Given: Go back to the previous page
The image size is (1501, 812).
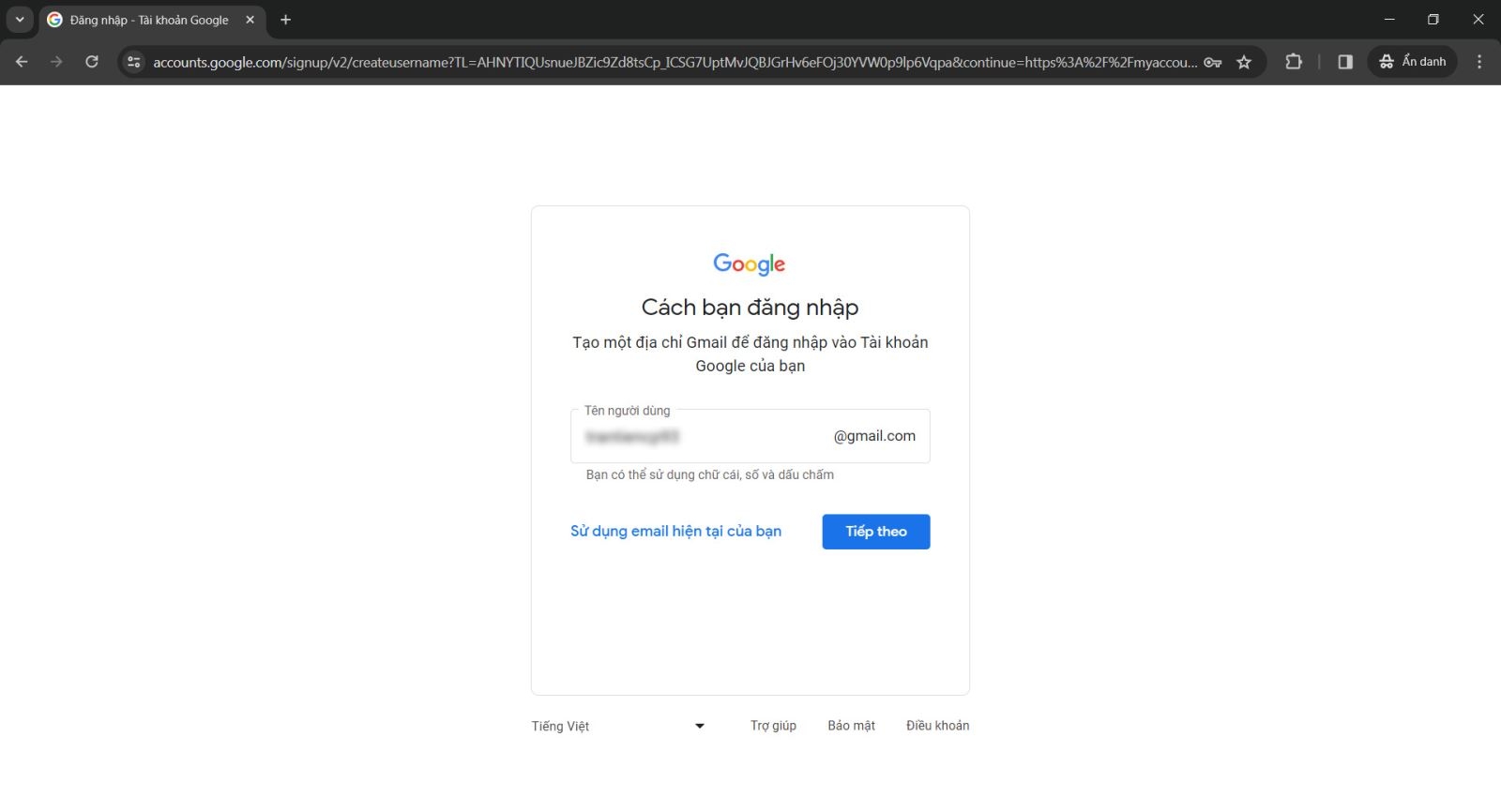Looking at the screenshot, I should 22,62.
